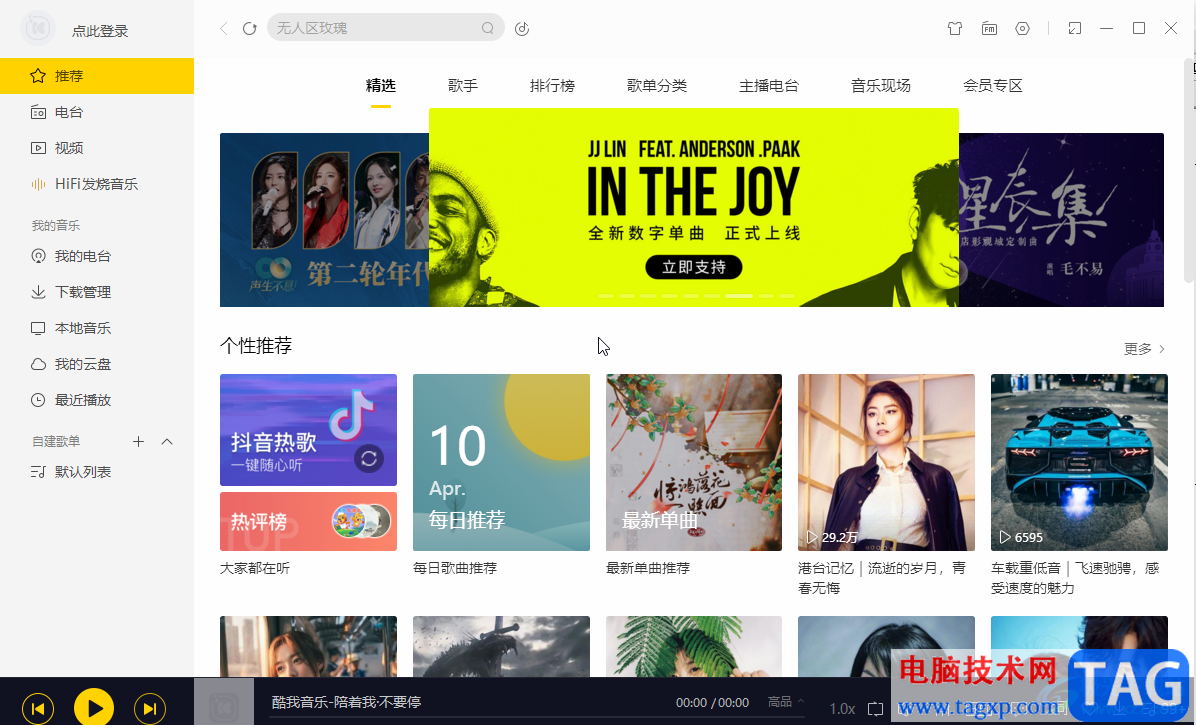The width and height of the screenshot is (1196, 725).
Task: Click the 立即支持 banner button
Action: click(x=693, y=267)
